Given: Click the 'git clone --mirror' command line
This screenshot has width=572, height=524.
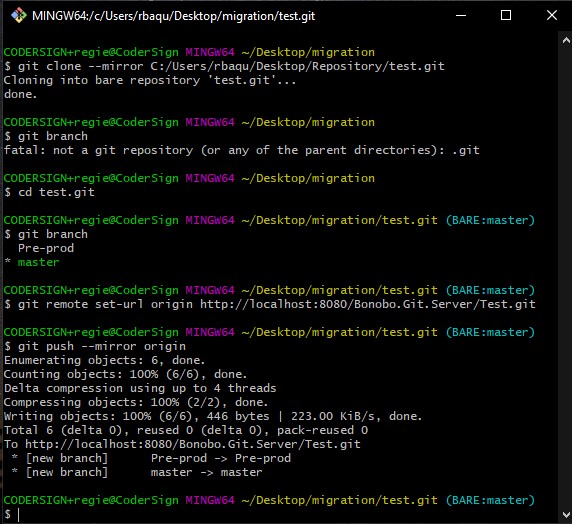Looking at the screenshot, I should (224, 66).
